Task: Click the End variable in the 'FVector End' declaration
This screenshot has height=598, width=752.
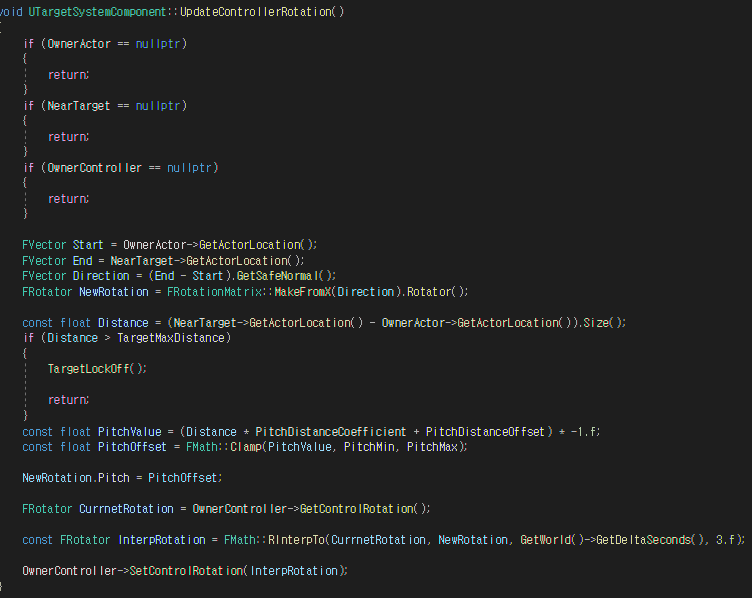Action: 82,261
